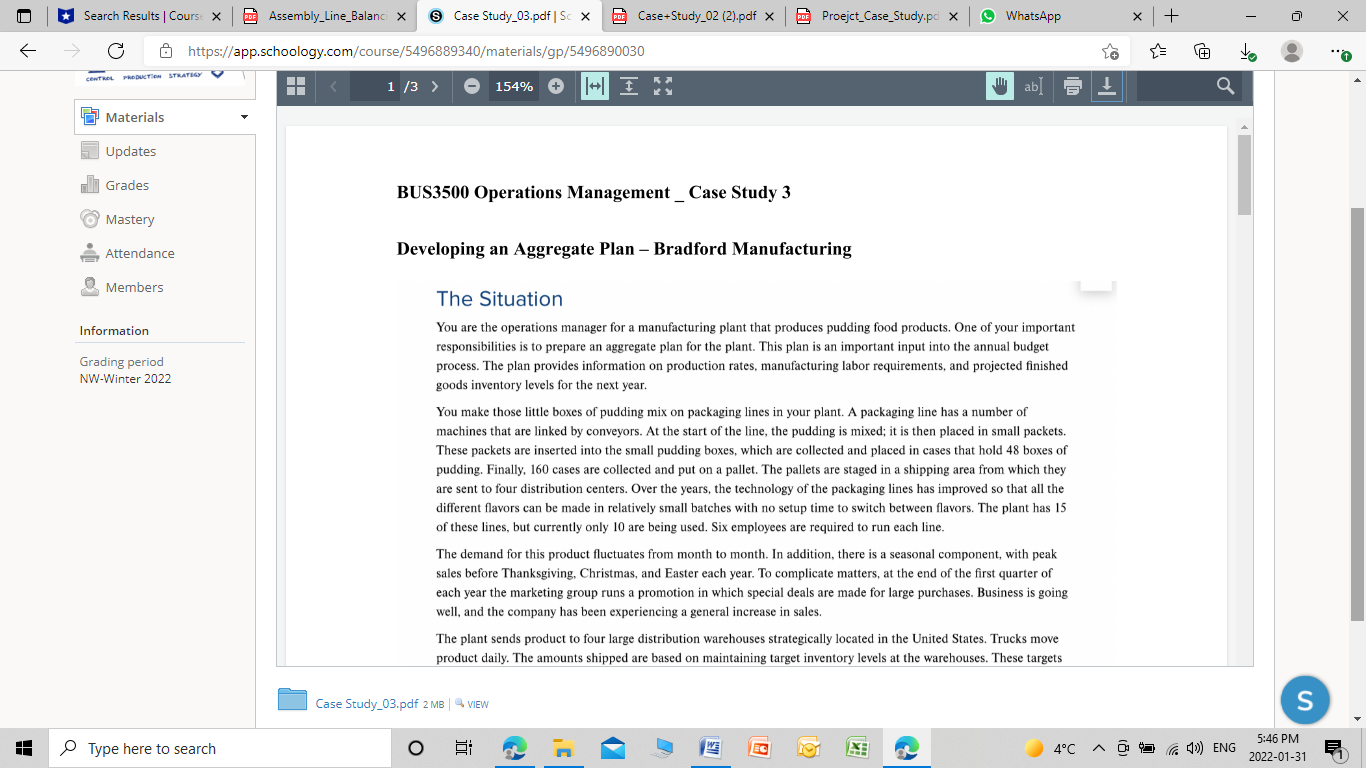Open search within the PDF document
This screenshot has height=768, width=1366.
point(1224,86)
